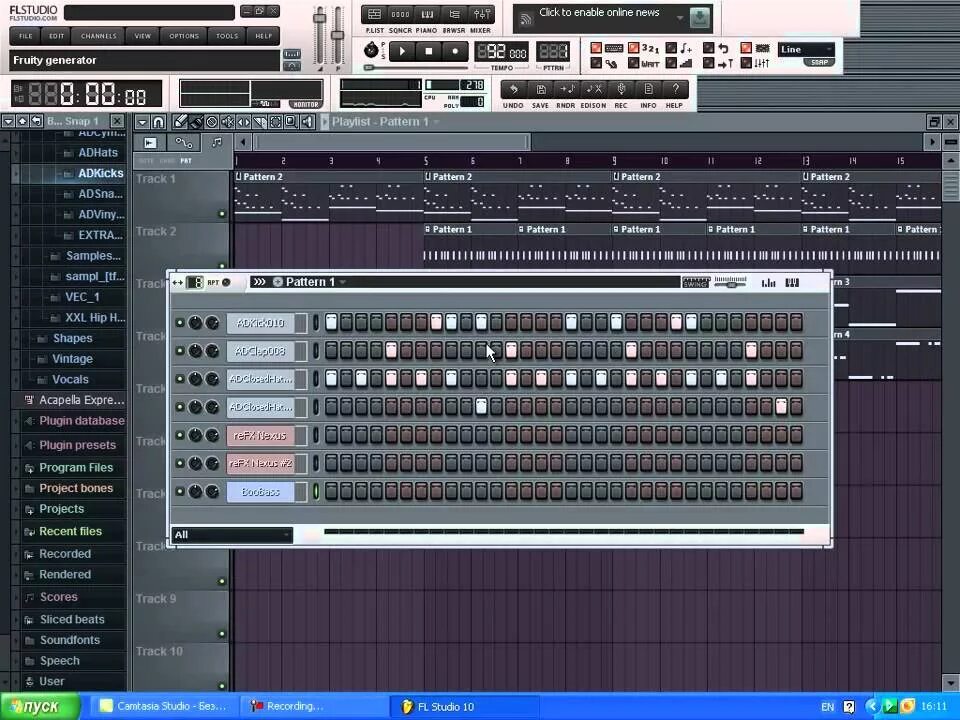Choose the Playback speaker tool in Playlist
The image size is (960, 720).
307,121
